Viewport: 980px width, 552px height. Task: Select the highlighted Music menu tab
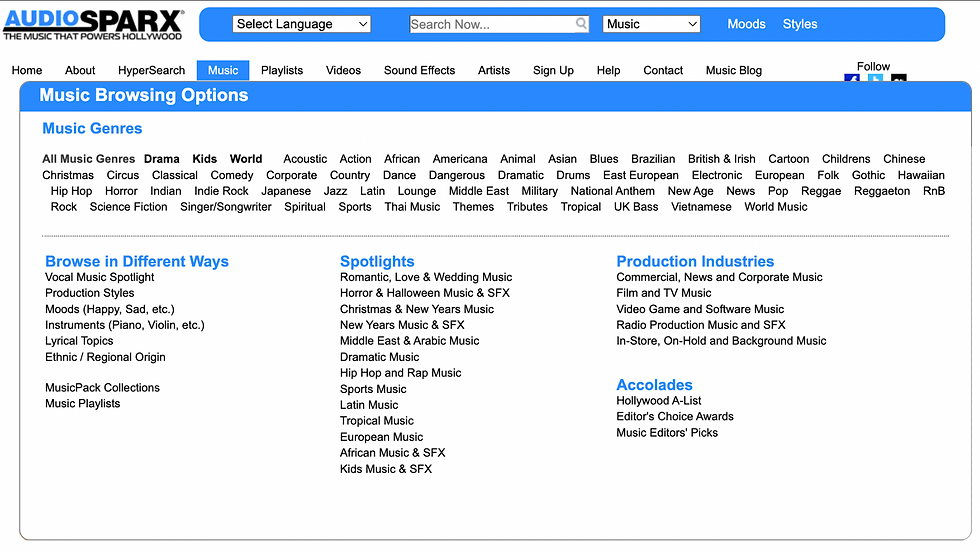[223, 70]
